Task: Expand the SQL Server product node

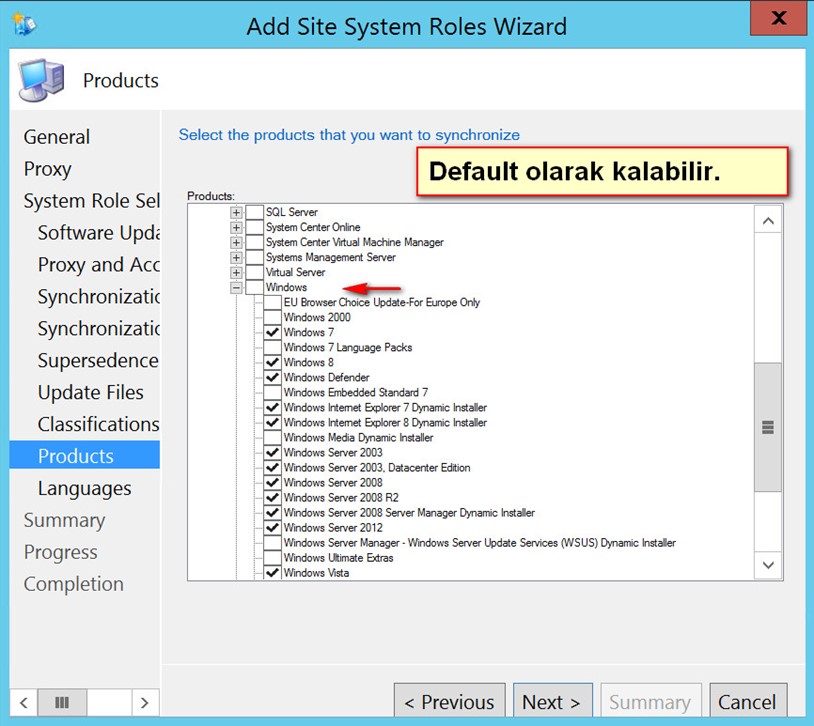Action: [236, 212]
